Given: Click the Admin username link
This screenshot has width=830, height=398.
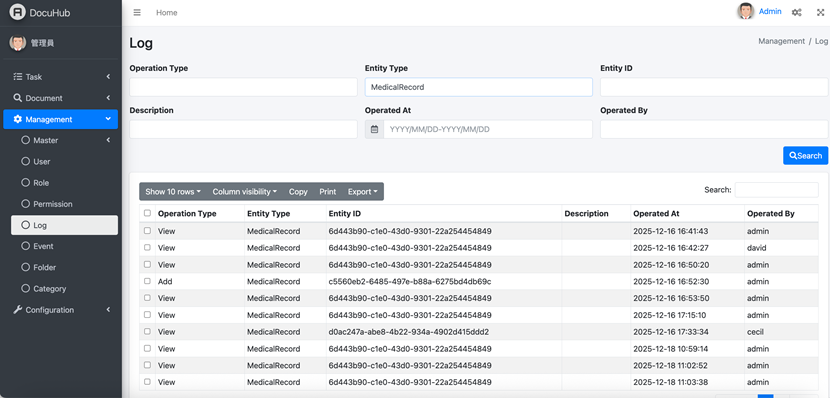Looking at the screenshot, I should [770, 11].
